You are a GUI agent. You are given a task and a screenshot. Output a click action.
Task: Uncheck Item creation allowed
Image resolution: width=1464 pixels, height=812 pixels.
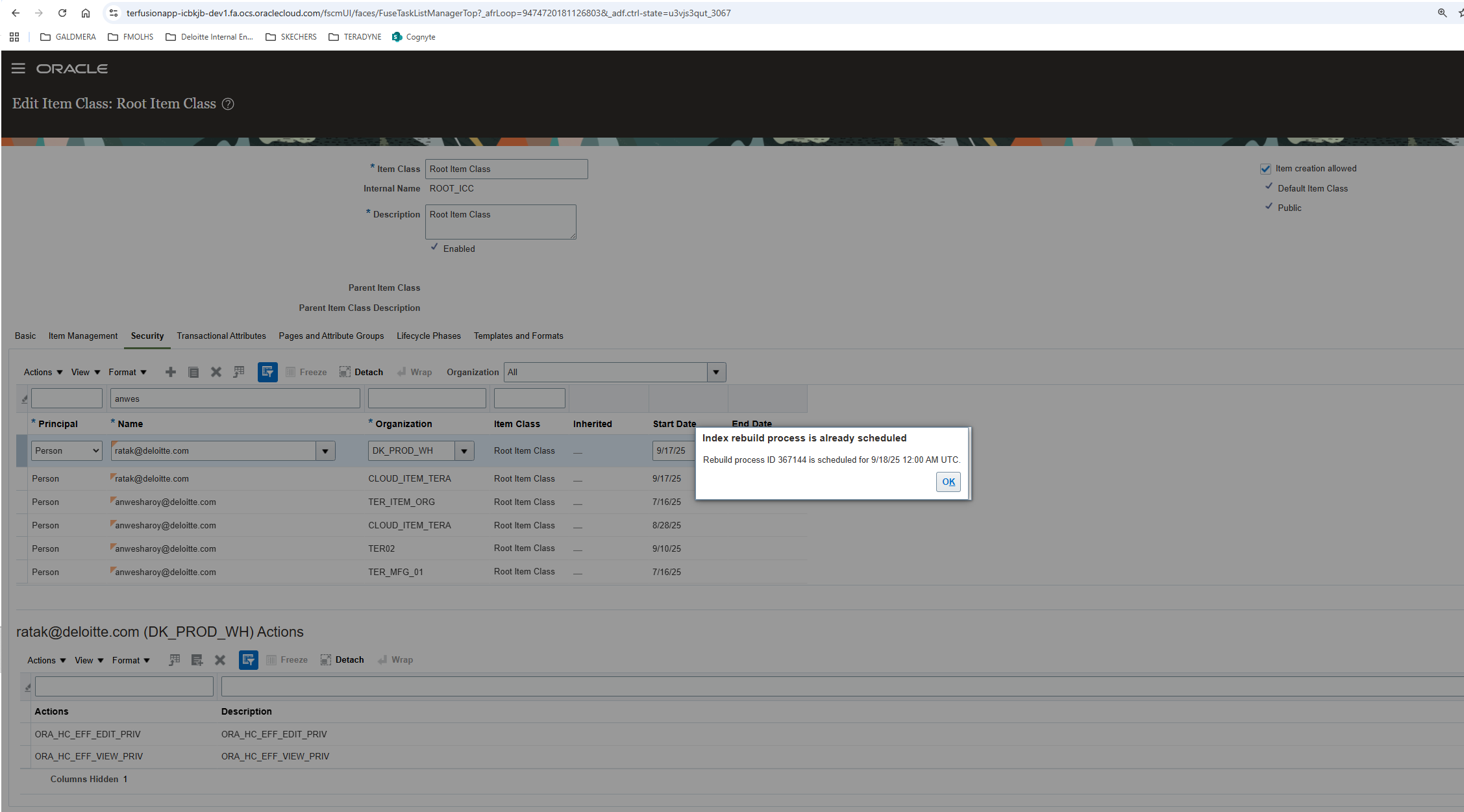1265,168
